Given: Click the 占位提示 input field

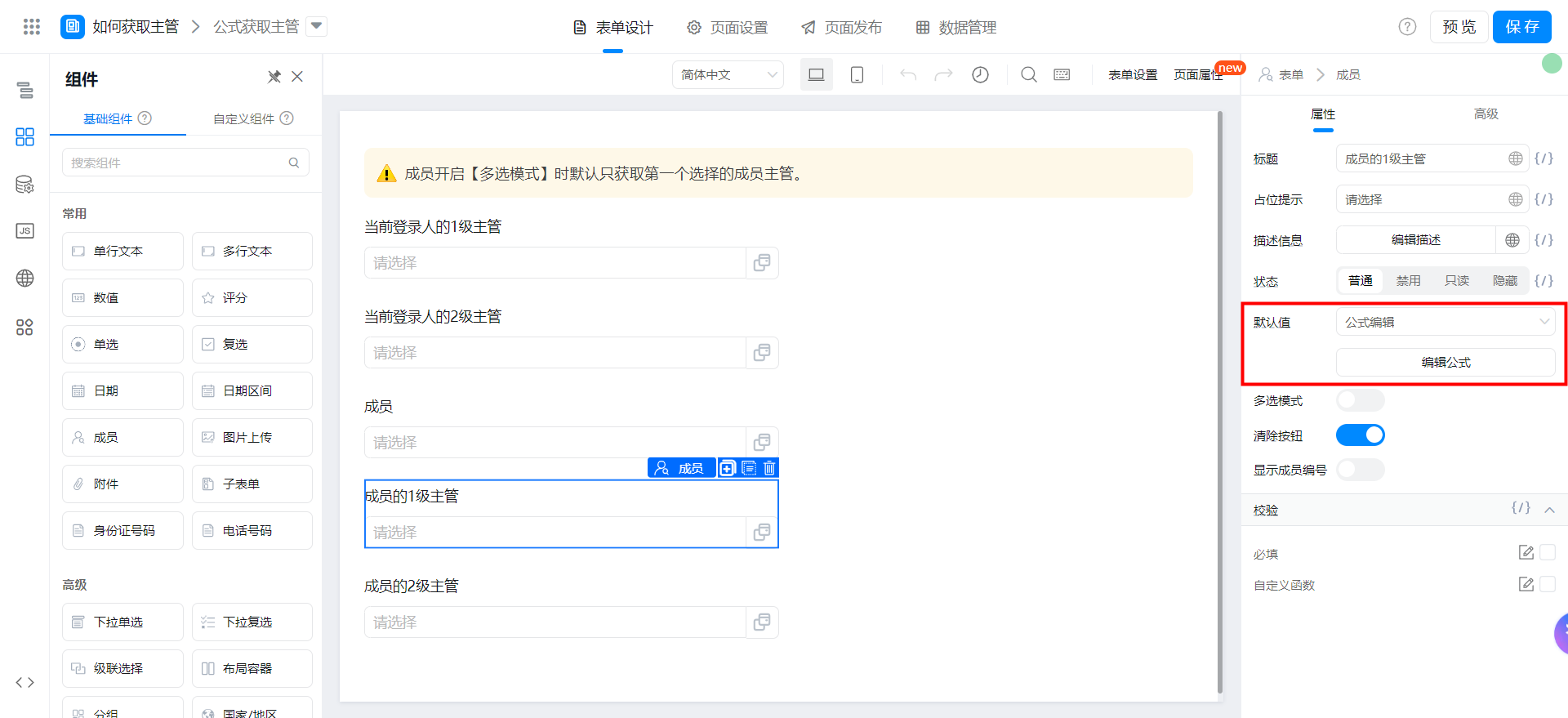Looking at the screenshot, I should tap(1432, 199).
